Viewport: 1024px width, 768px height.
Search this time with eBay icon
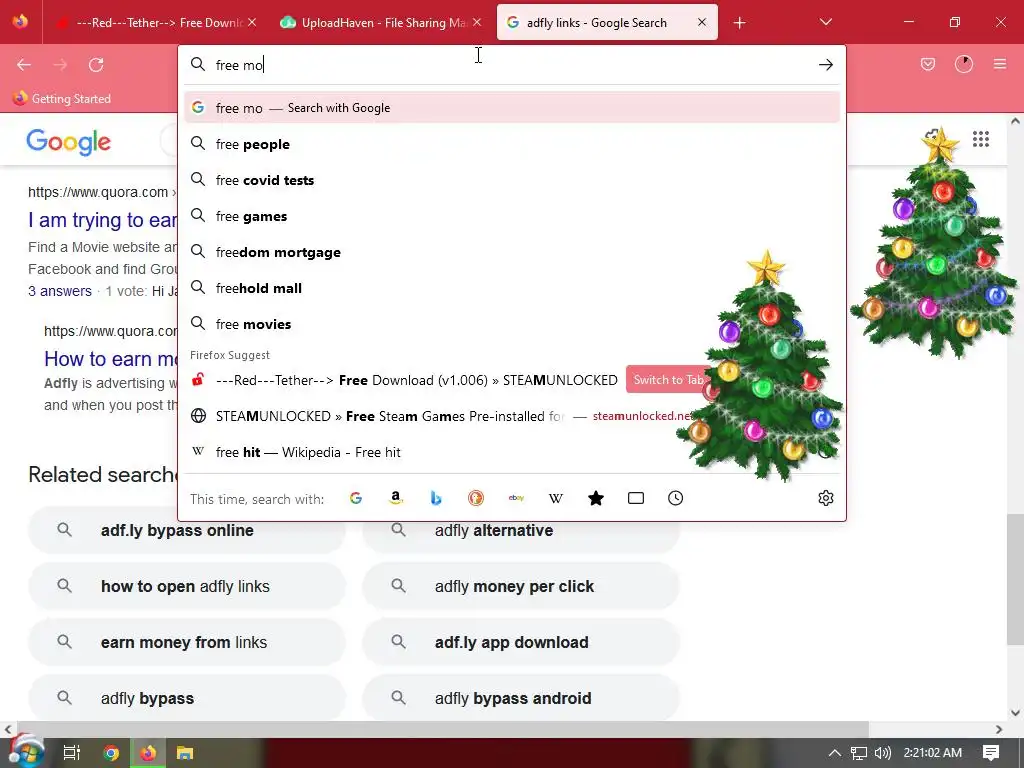tap(516, 498)
